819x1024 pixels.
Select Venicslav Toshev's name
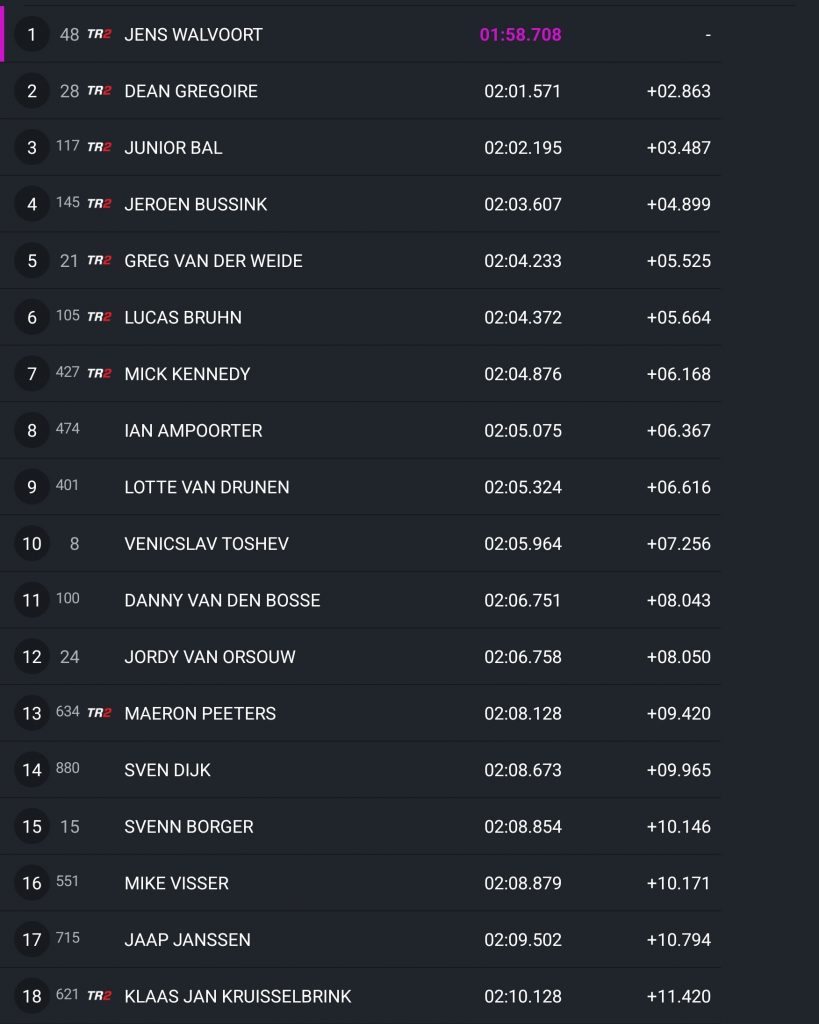point(206,544)
